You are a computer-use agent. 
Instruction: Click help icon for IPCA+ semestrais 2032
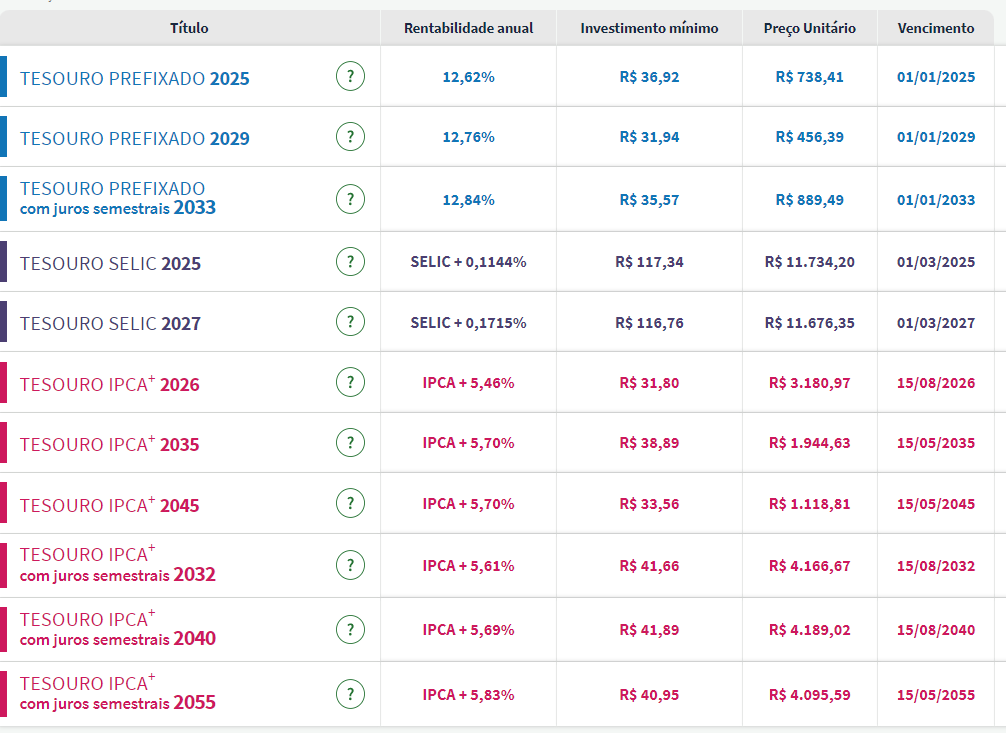[350, 565]
